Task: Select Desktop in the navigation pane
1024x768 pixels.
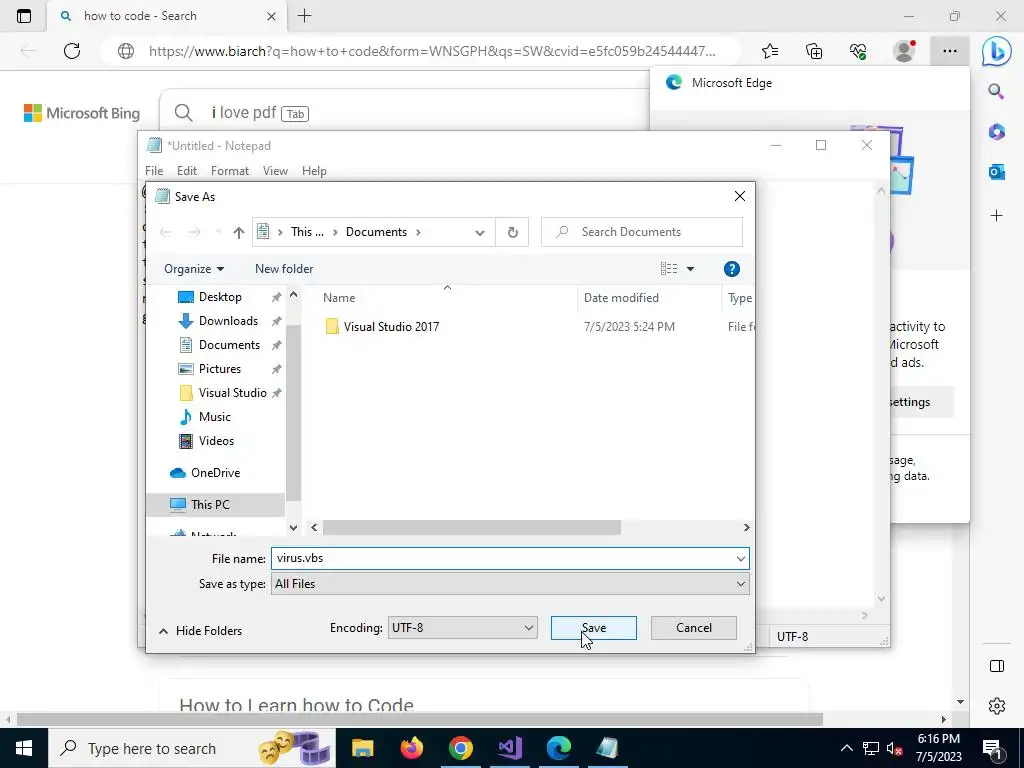Action: [x=219, y=297]
